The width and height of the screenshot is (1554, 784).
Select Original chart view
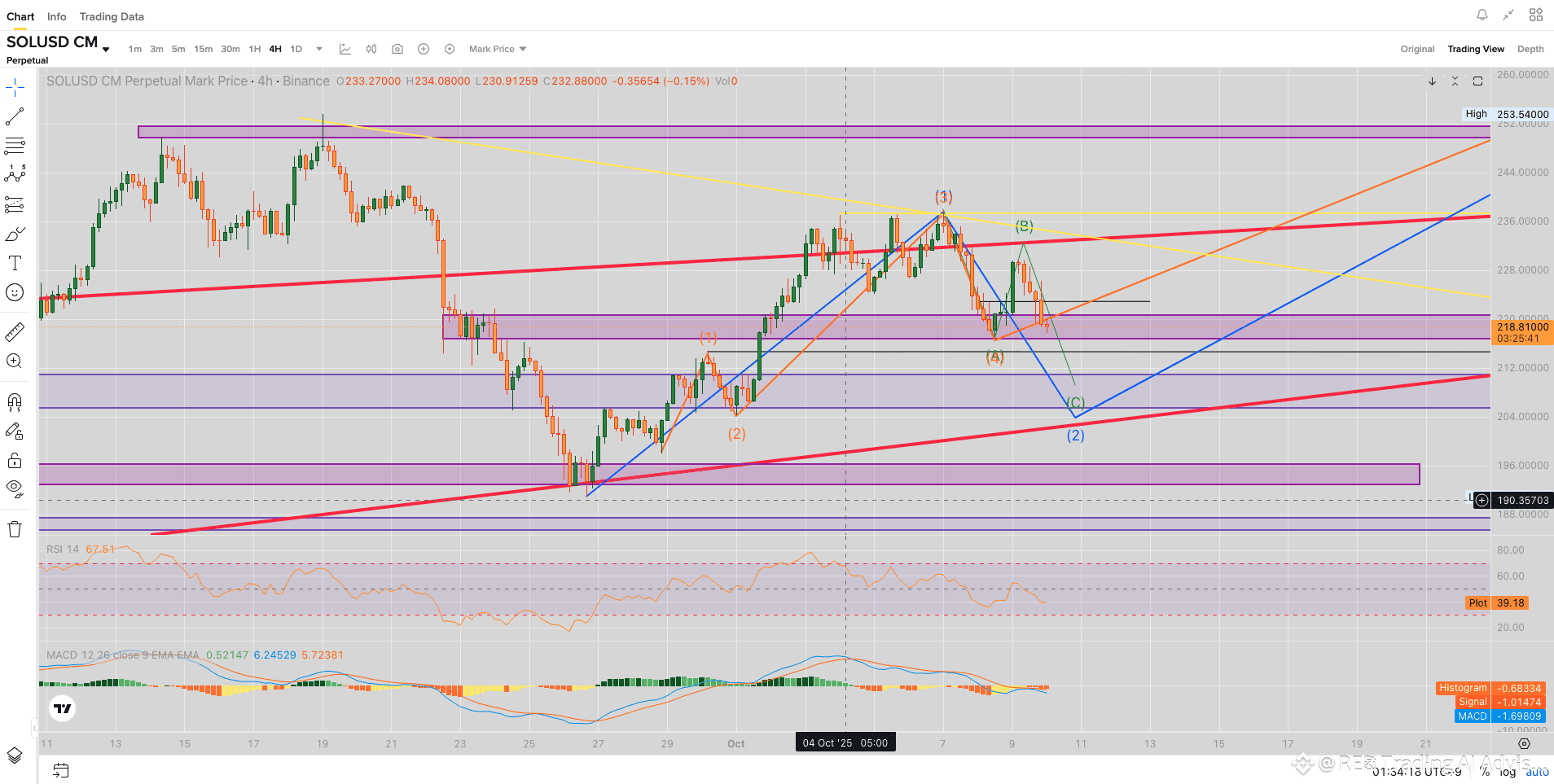pos(1417,49)
